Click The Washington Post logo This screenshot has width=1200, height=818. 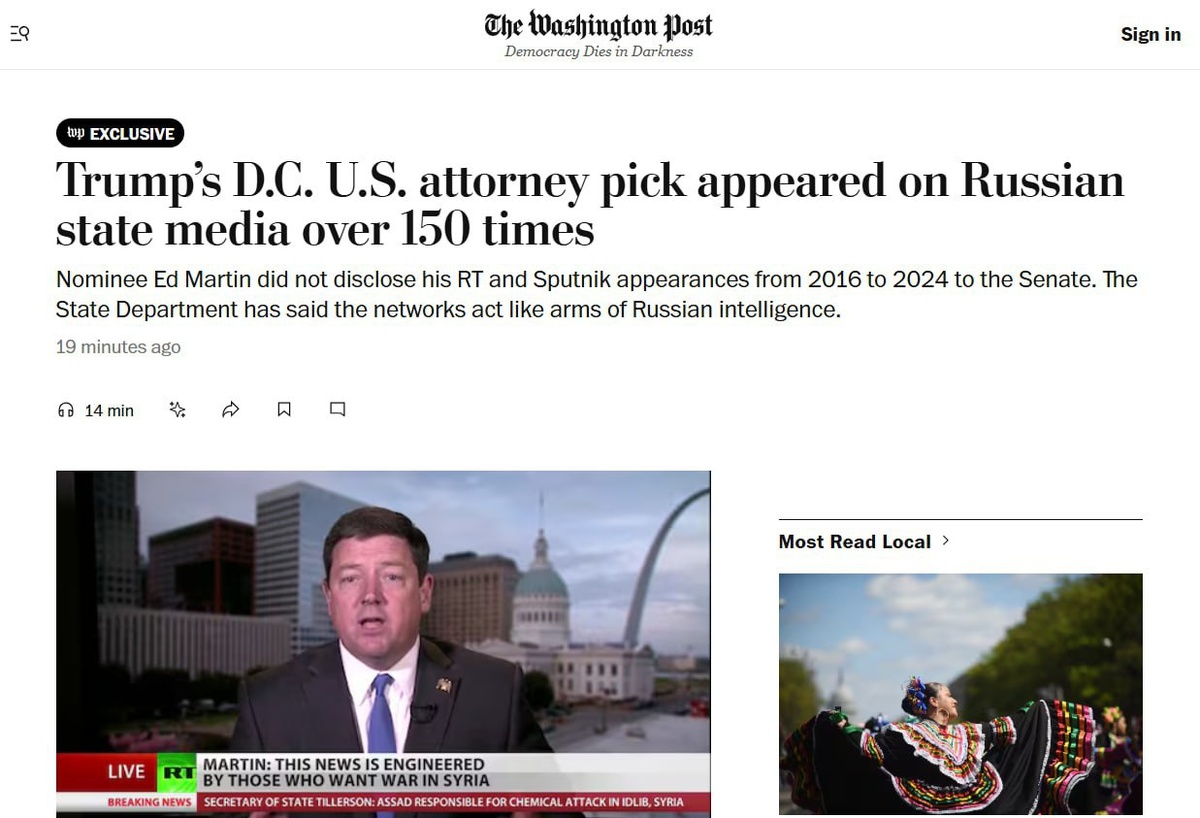tap(598, 25)
